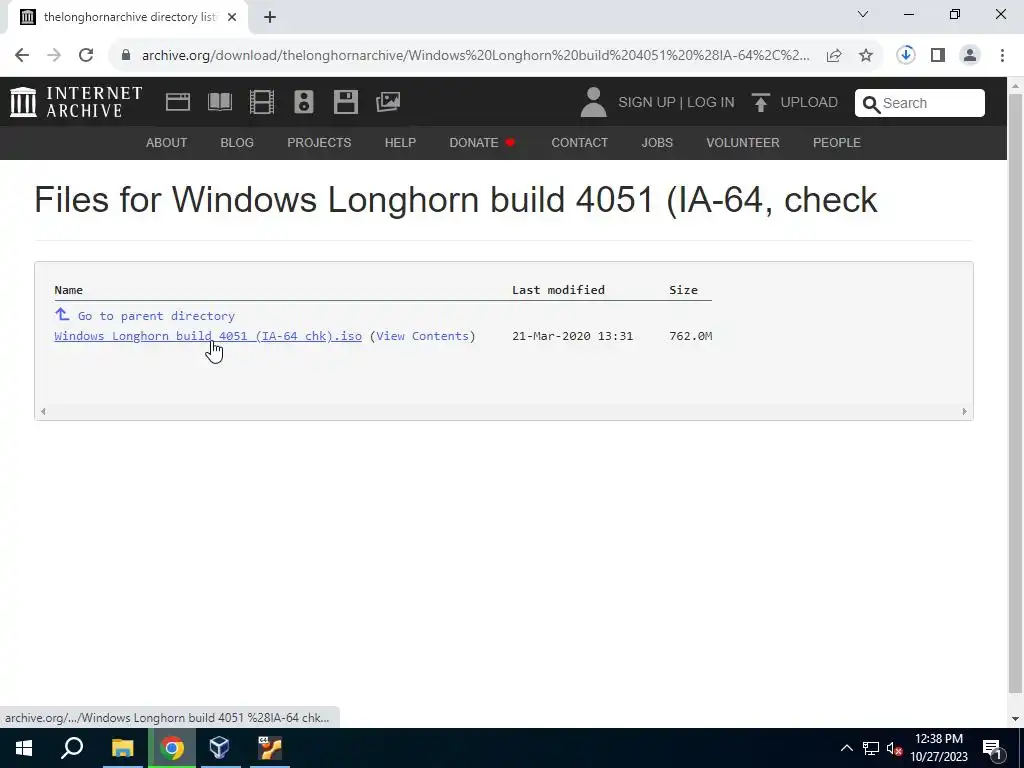Reload the page with refresh icon

tap(86, 55)
